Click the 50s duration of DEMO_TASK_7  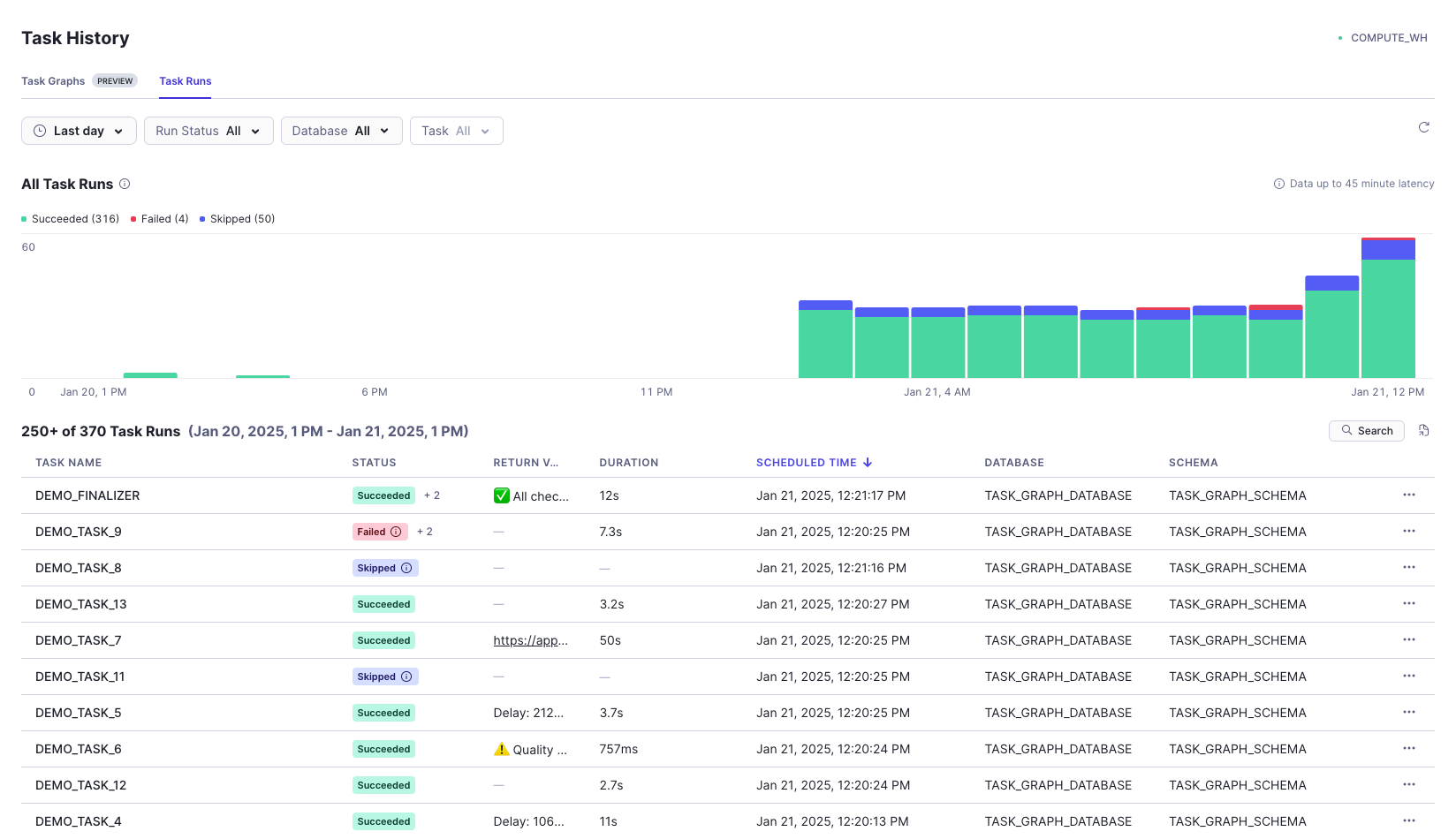(x=610, y=640)
